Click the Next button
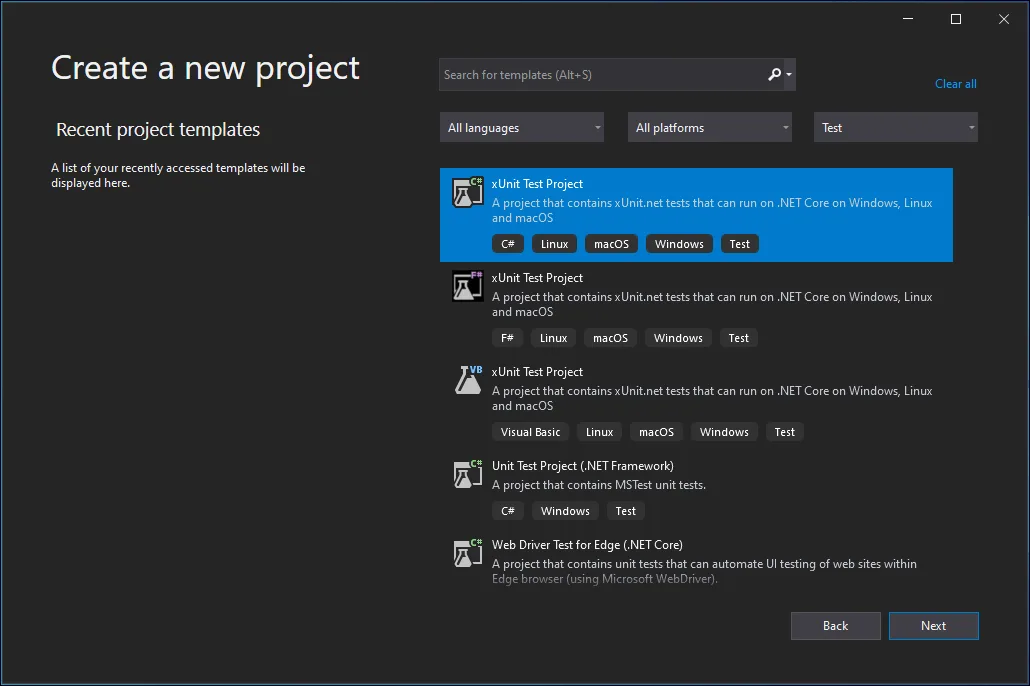The width and height of the screenshot is (1030, 686). [x=933, y=625]
